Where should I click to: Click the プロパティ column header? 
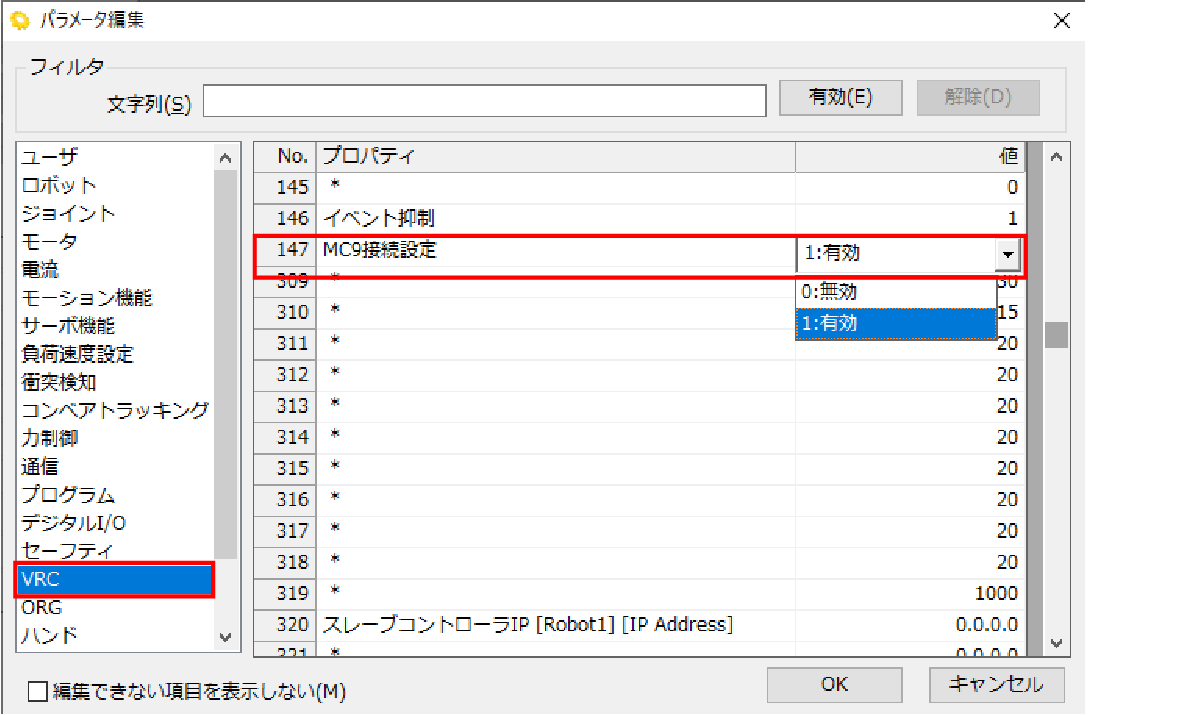coord(555,156)
